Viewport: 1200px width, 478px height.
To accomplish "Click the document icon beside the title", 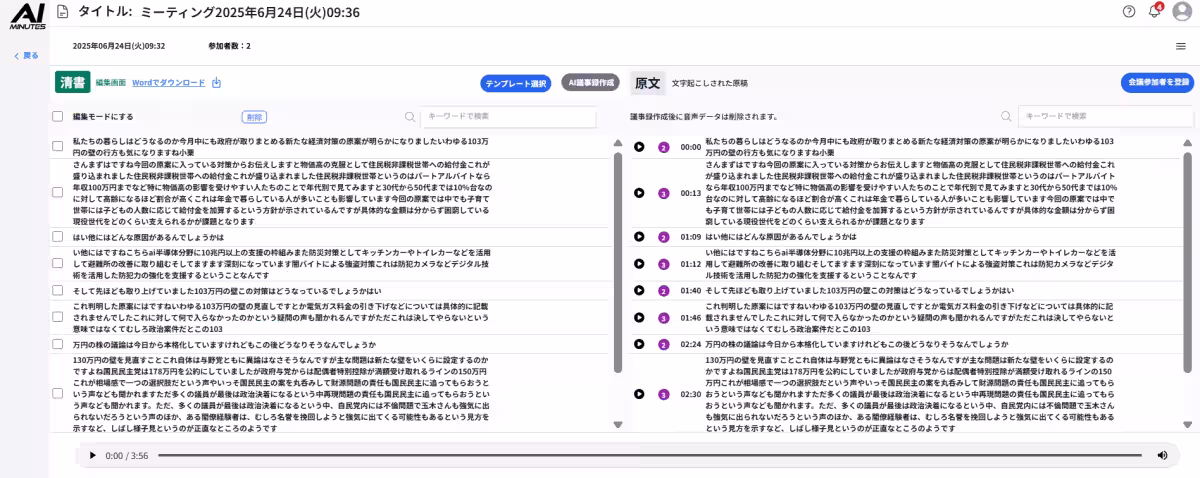I will tap(64, 12).
